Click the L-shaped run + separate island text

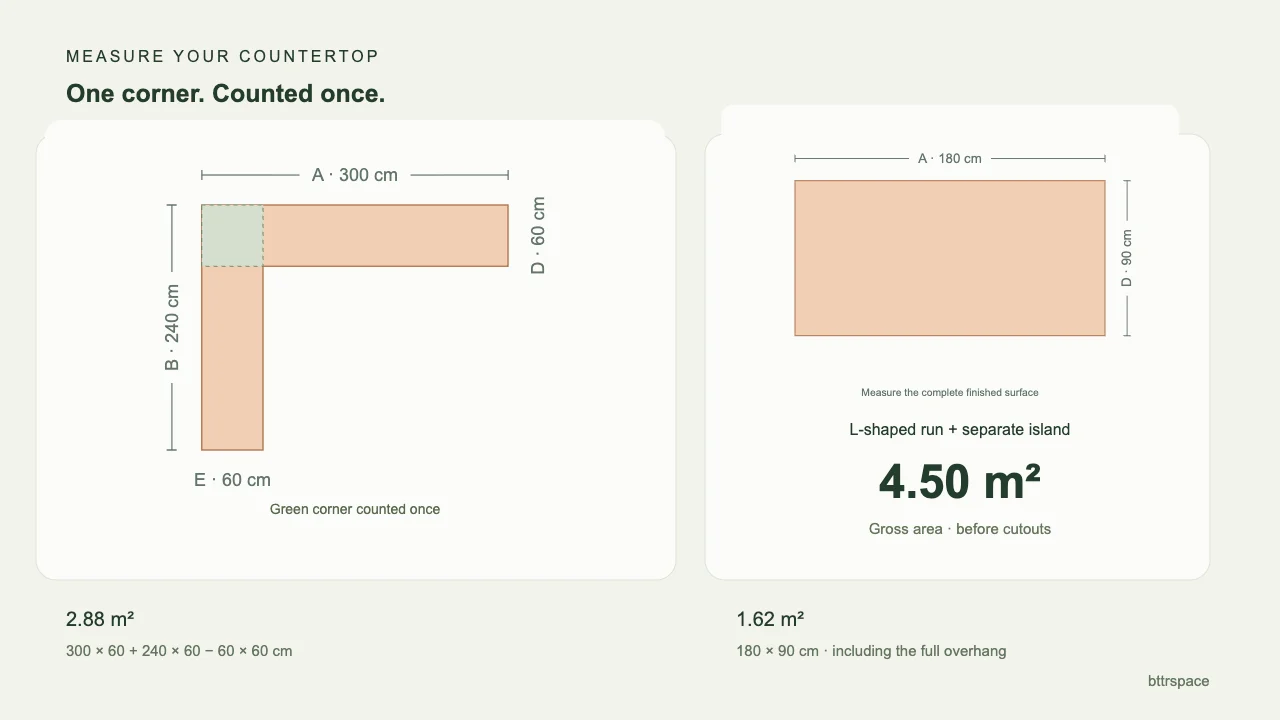click(960, 429)
